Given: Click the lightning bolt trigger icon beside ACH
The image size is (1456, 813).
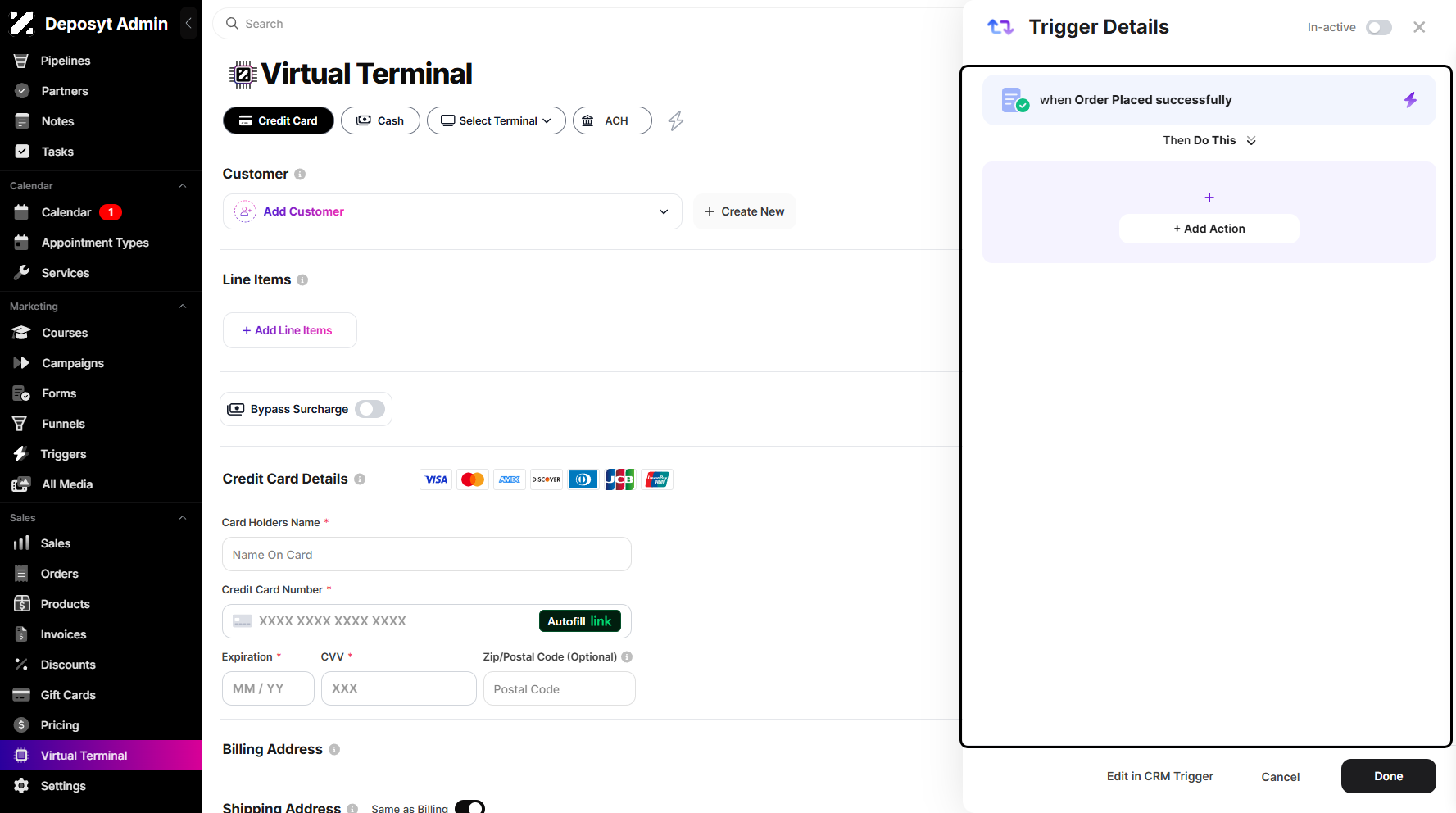Looking at the screenshot, I should (x=676, y=121).
